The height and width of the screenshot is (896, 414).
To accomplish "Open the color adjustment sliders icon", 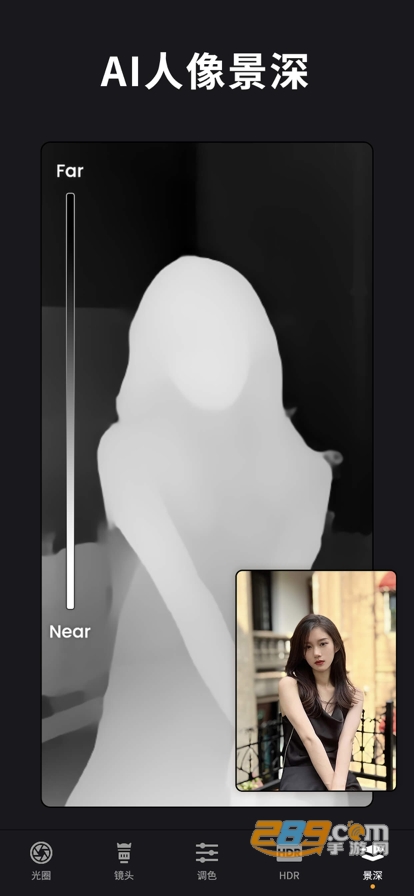I will pyautogui.click(x=206, y=853).
